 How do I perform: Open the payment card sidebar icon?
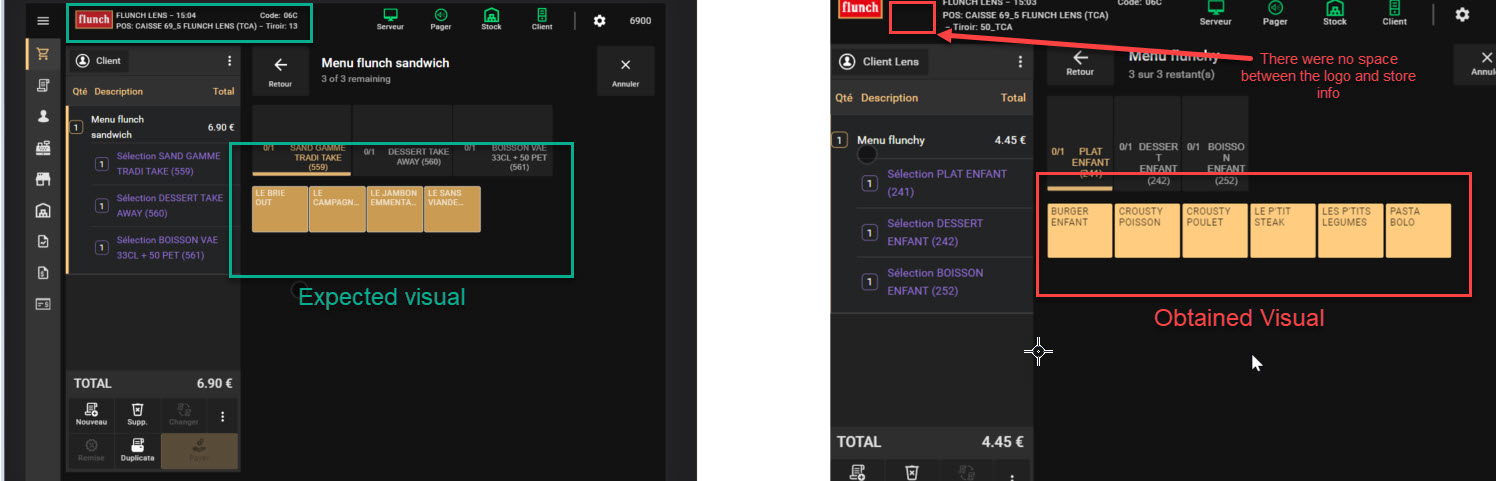pos(43,303)
